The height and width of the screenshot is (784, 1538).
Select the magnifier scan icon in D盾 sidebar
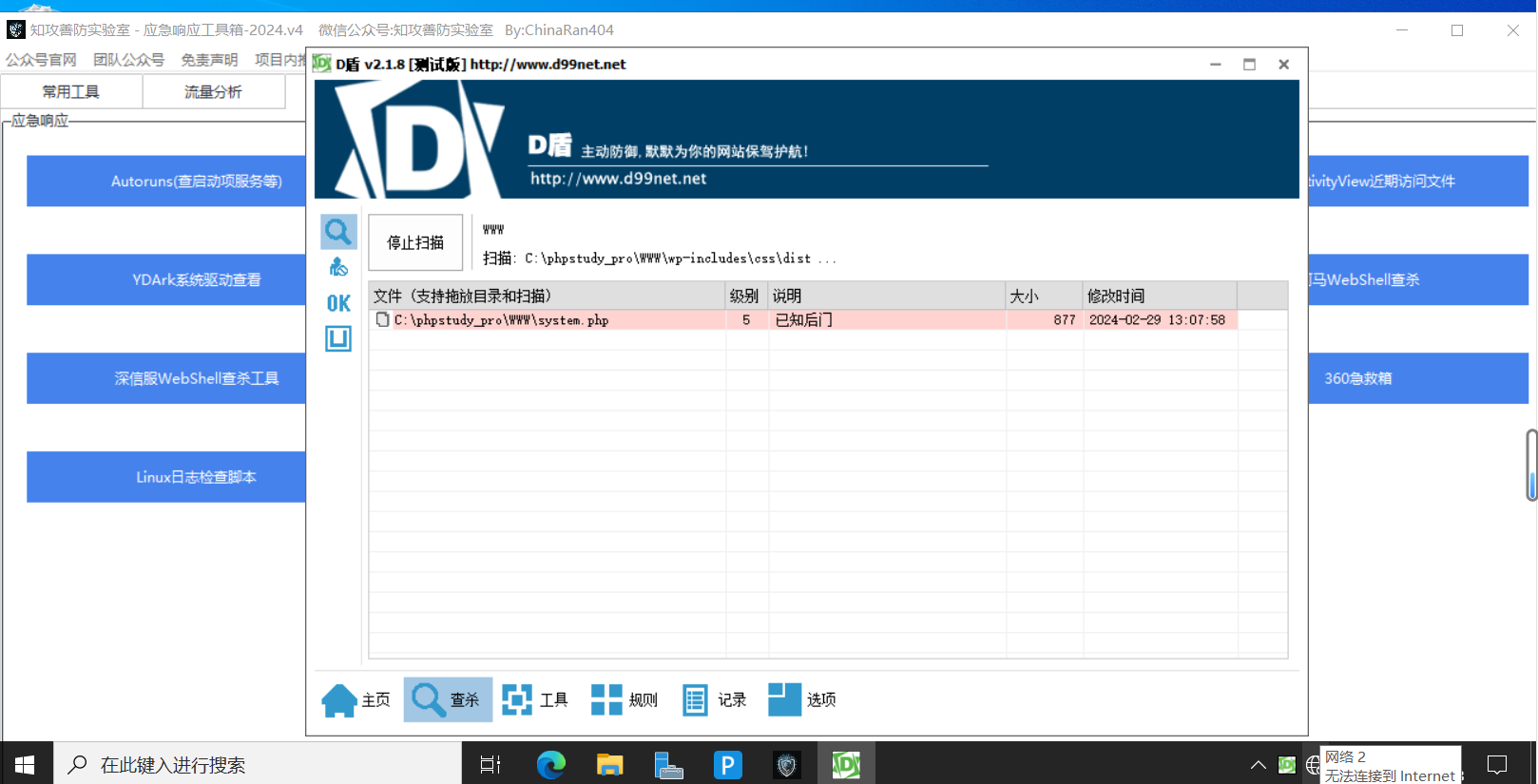pyautogui.click(x=338, y=231)
